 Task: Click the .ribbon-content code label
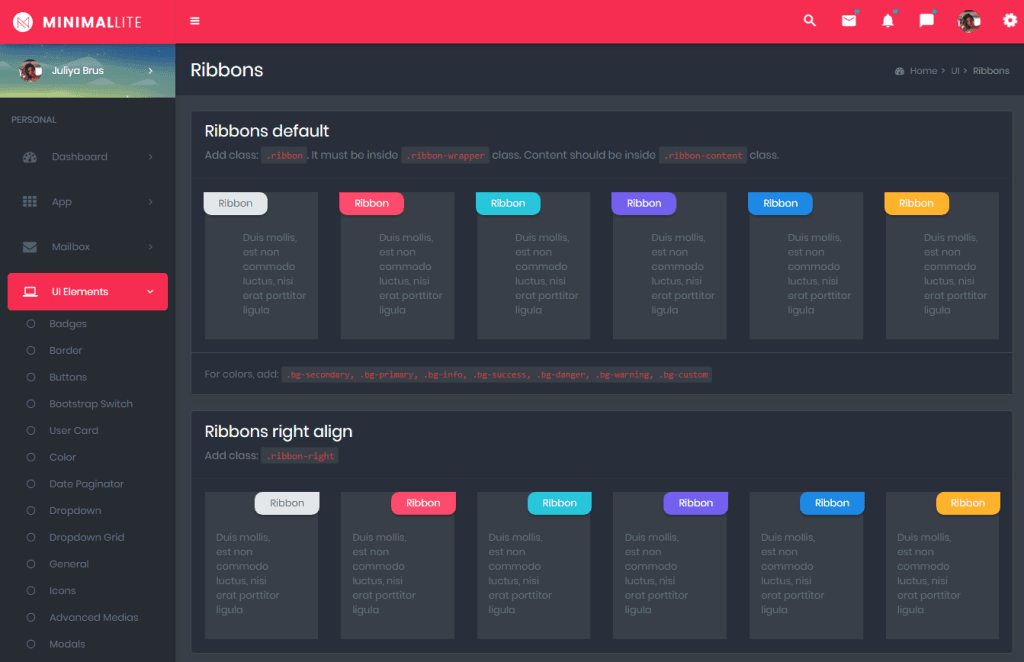[703, 155]
